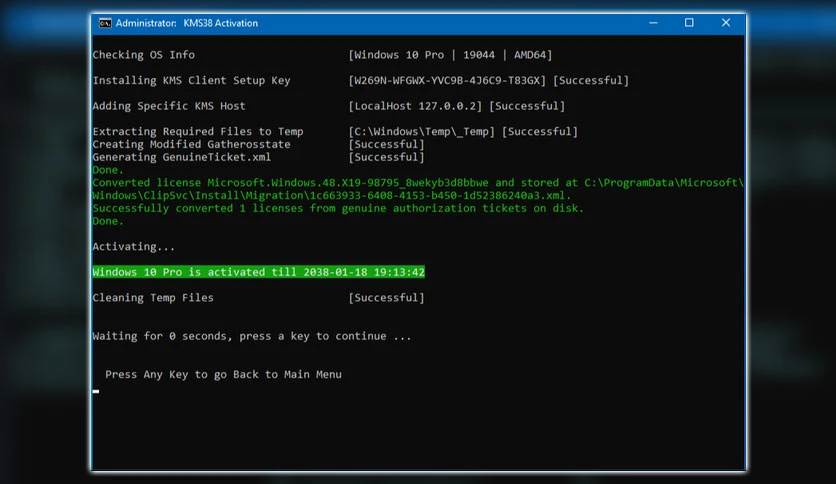Click '[Windows 10 Pro | 19044 | AMD64]' text
This screenshot has width=836, height=484.
pyautogui.click(x=451, y=55)
